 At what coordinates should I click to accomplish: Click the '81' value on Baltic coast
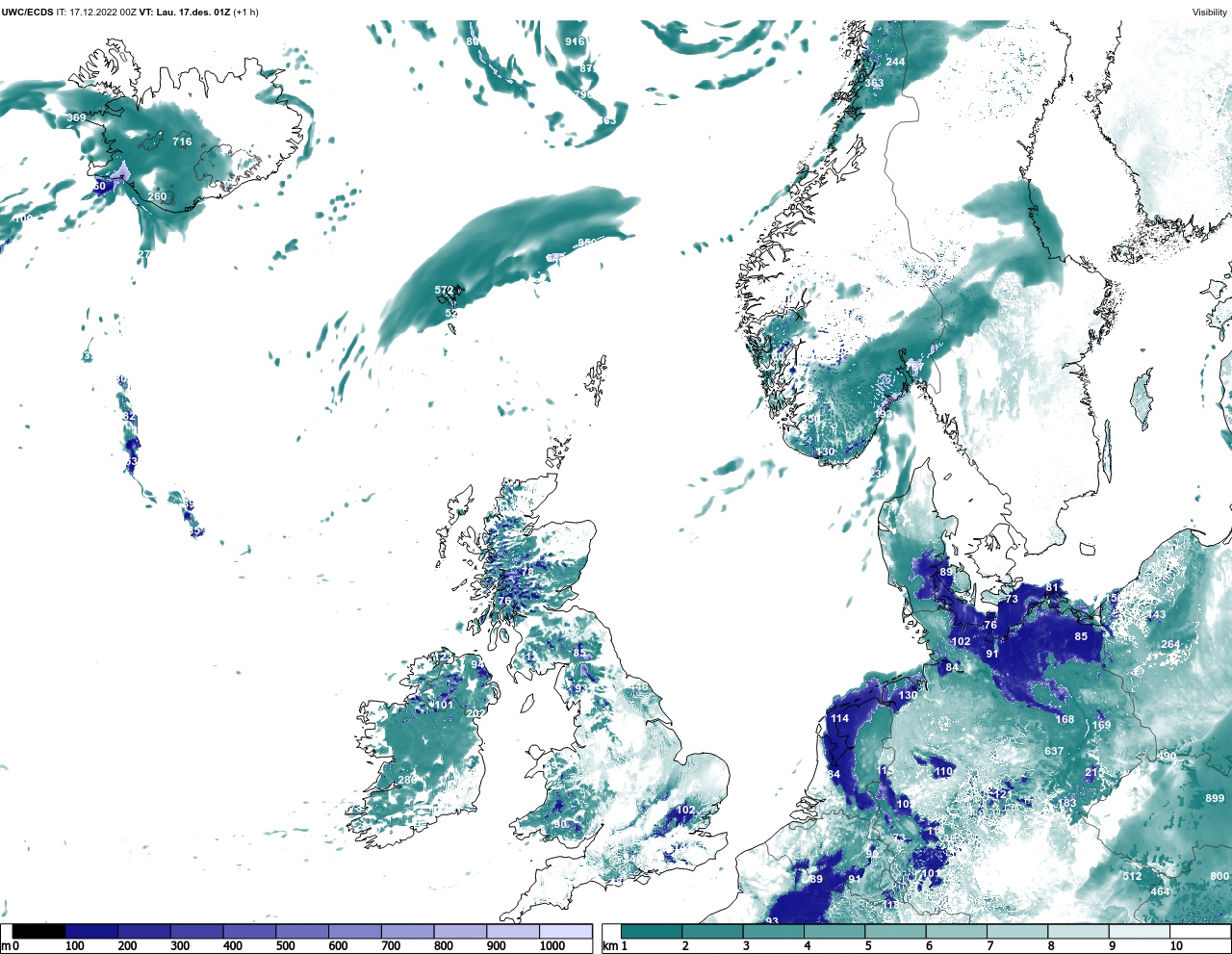[x=1052, y=587]
